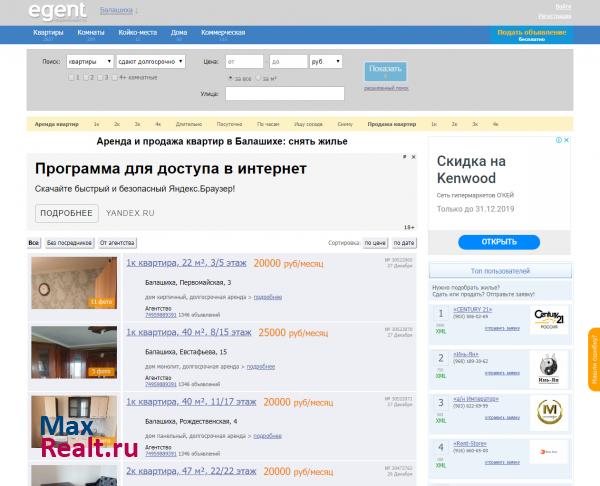The height and width of the screenshot is (486, 600).
Task: Click the 'Длительно' quick filter link
Action: coord(189,124)
